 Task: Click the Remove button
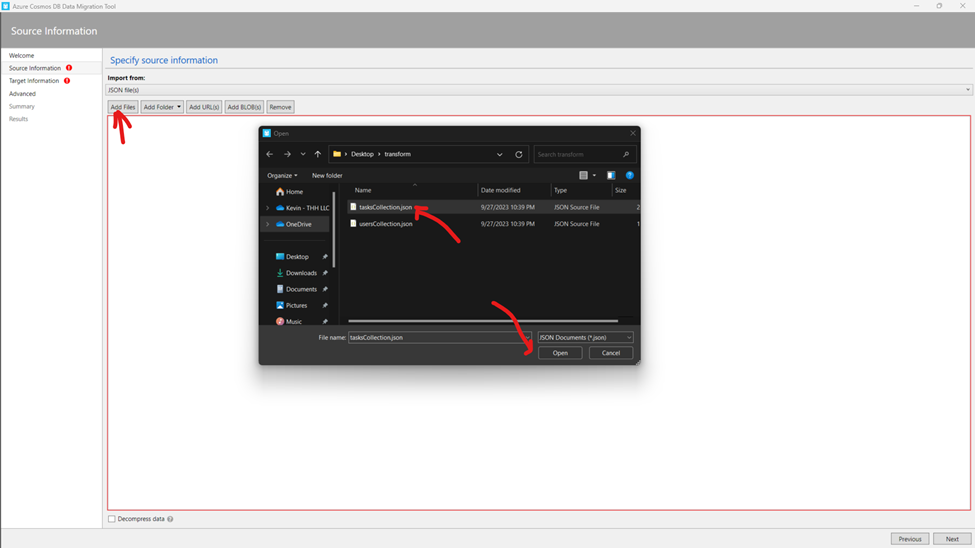(280, 107)
